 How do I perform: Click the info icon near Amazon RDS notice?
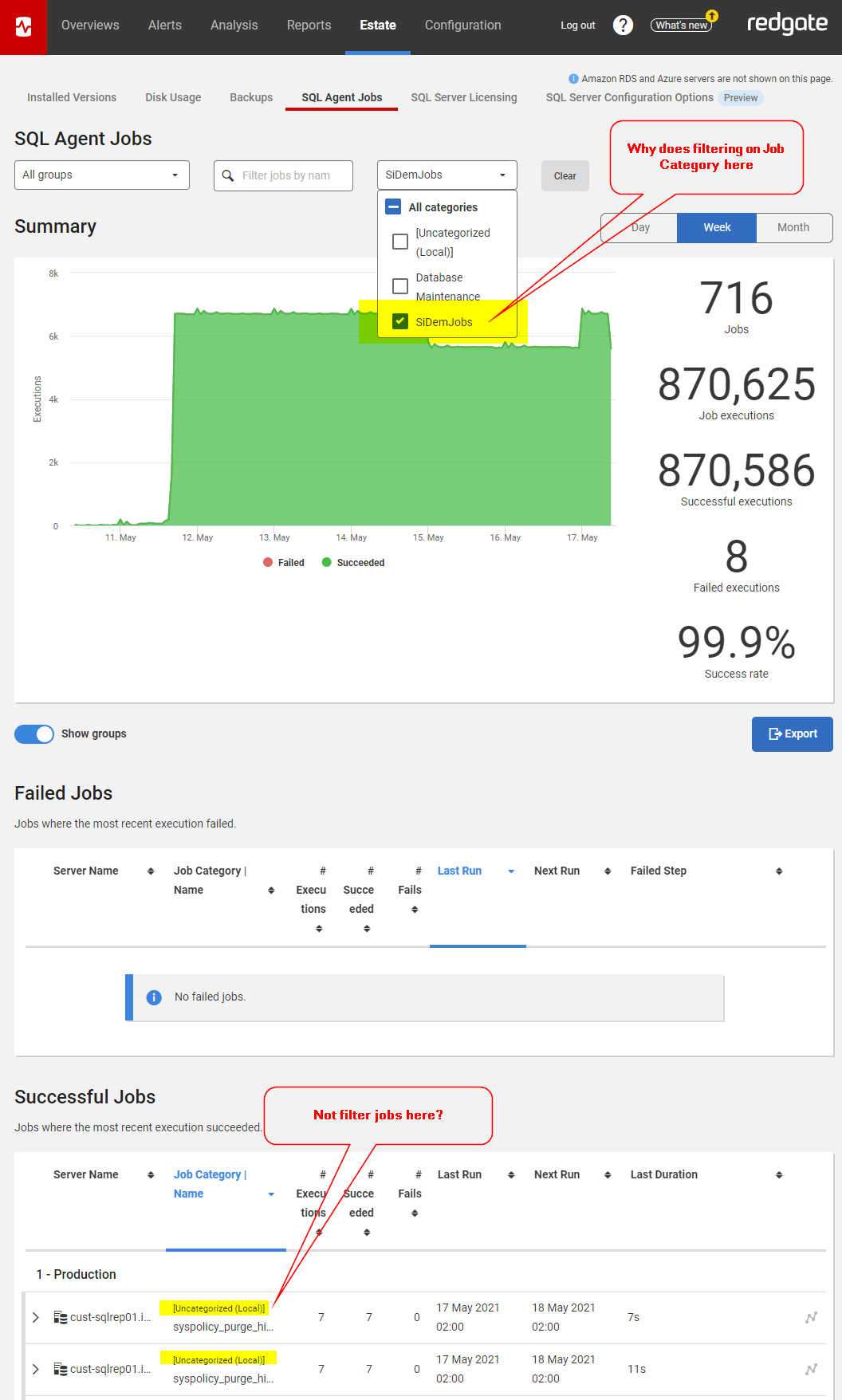pyautogui.click(x=573, y=79)
